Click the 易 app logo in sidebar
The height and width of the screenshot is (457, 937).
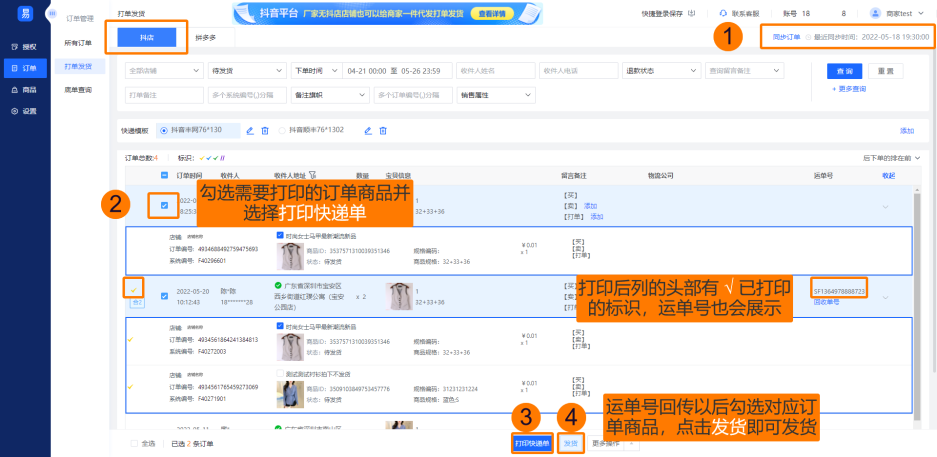pos(25,13)
